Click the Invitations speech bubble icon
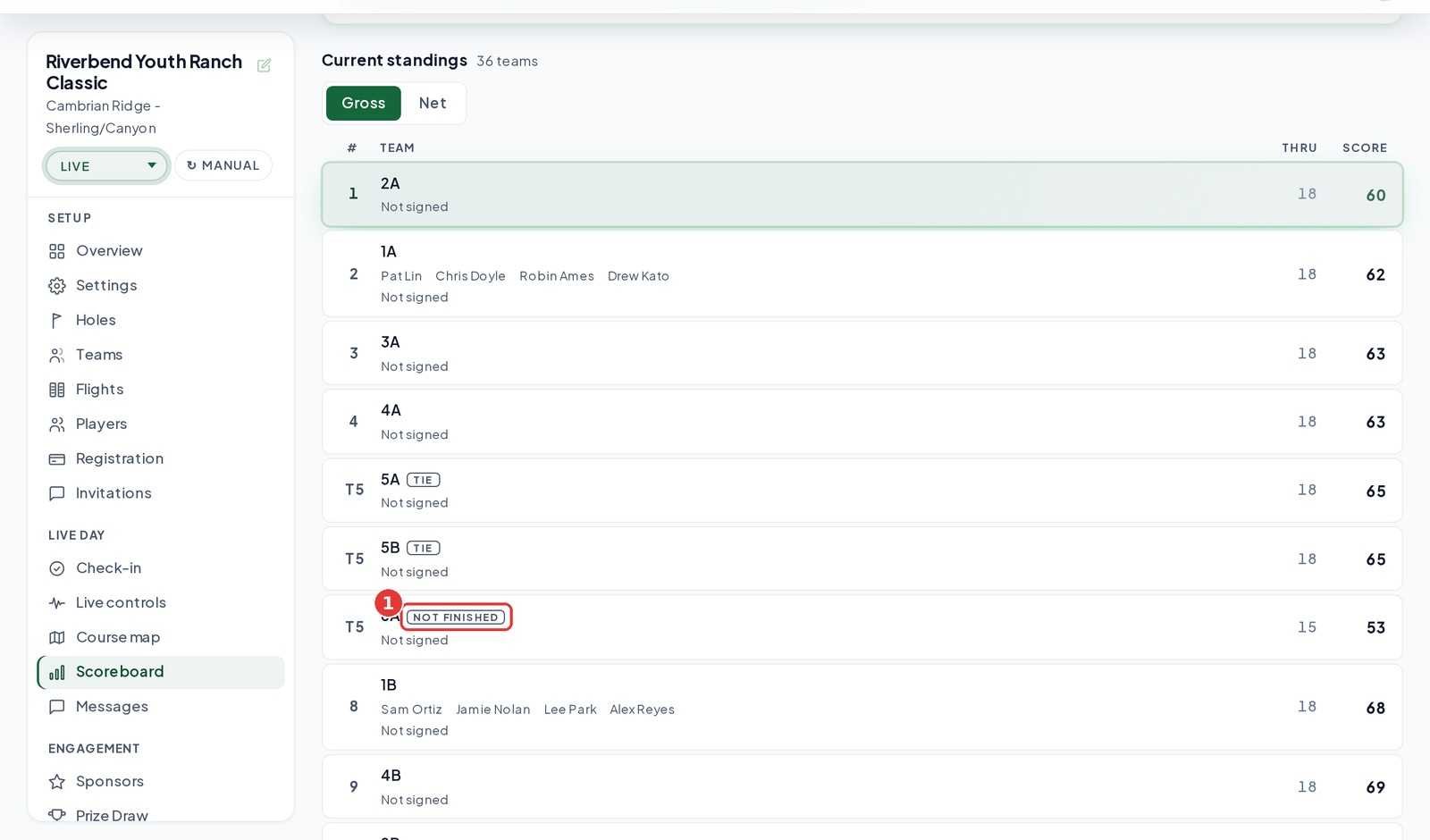1430x840 pixels. pos(57,493)
